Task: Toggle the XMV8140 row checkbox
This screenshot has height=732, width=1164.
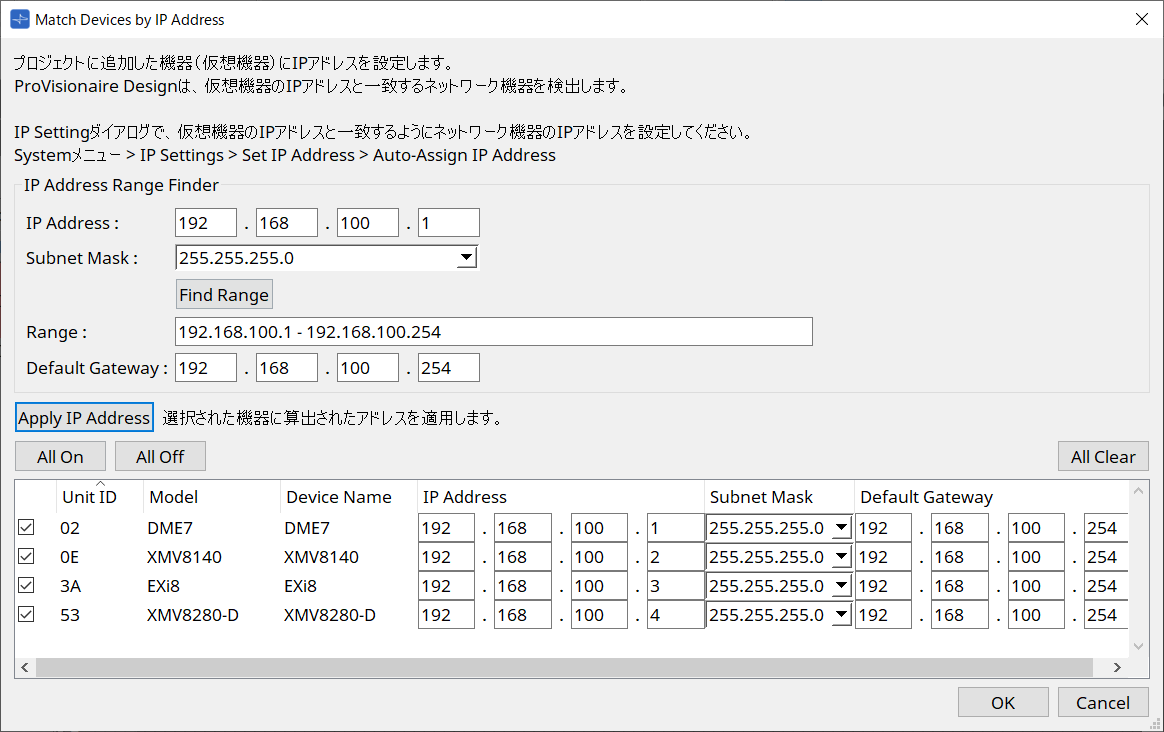Action: [x=26, y=557]
